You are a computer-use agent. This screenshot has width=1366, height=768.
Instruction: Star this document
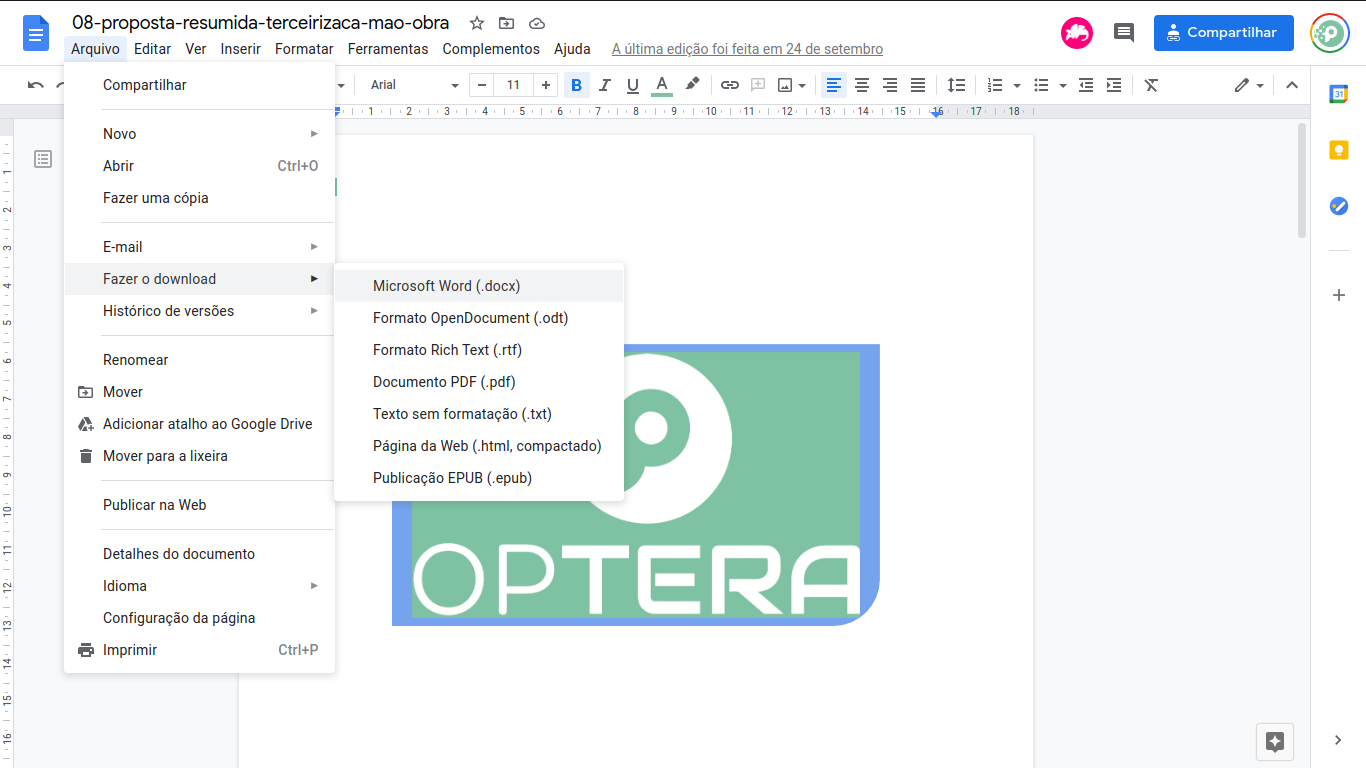pos(477,23)
